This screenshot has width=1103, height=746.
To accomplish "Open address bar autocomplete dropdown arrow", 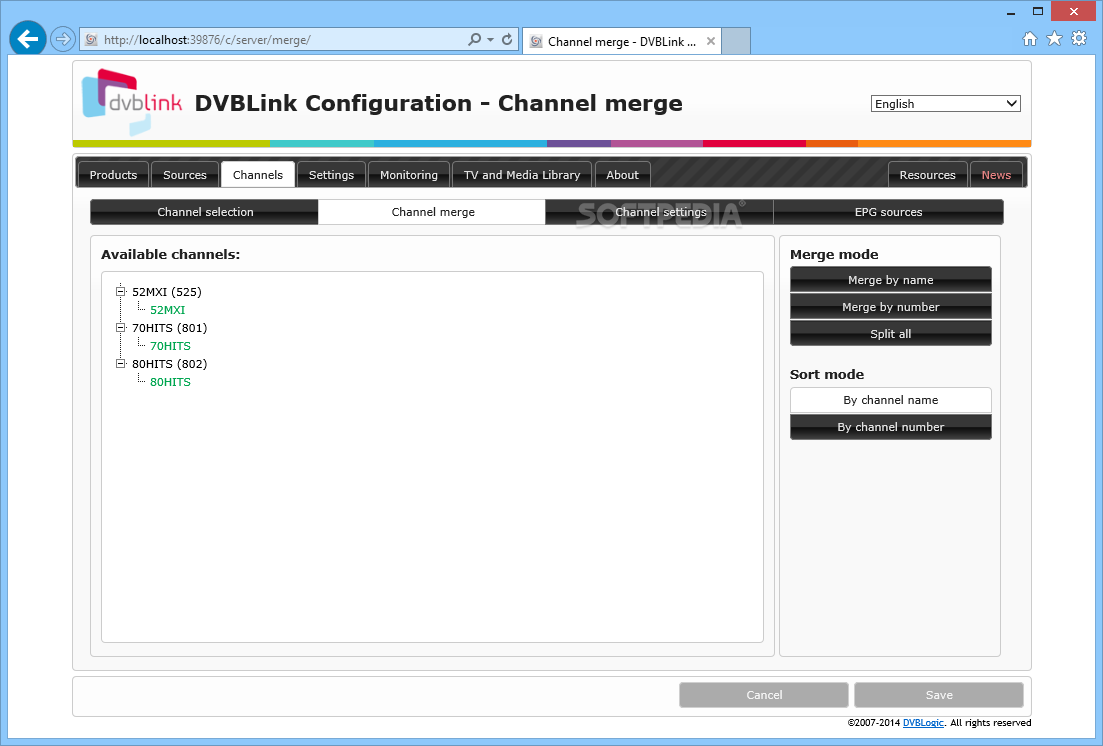I will coord(490,40).
